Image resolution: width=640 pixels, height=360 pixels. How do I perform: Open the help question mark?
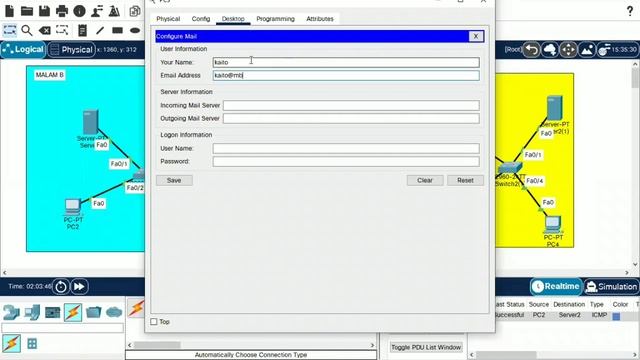pyautogui.click(x=630, y=11)
